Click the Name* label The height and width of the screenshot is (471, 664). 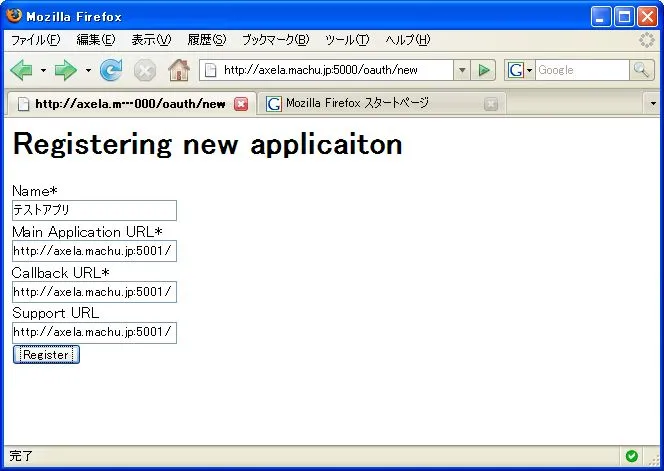35,191
